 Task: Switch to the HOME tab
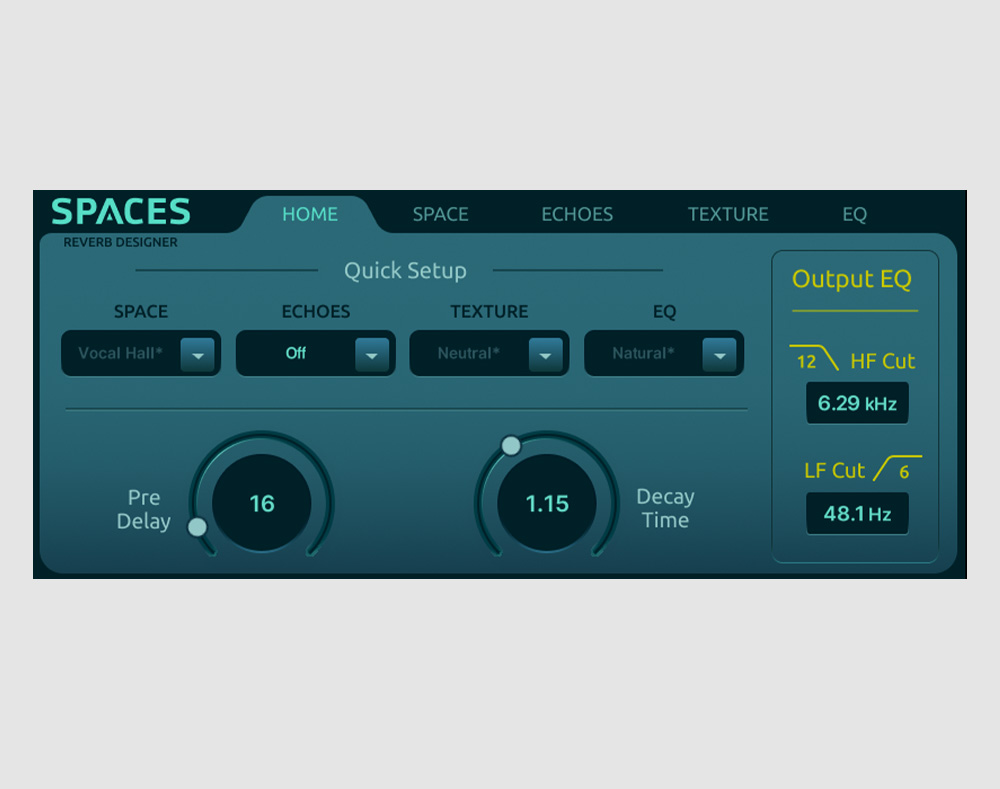pos(310,214)
